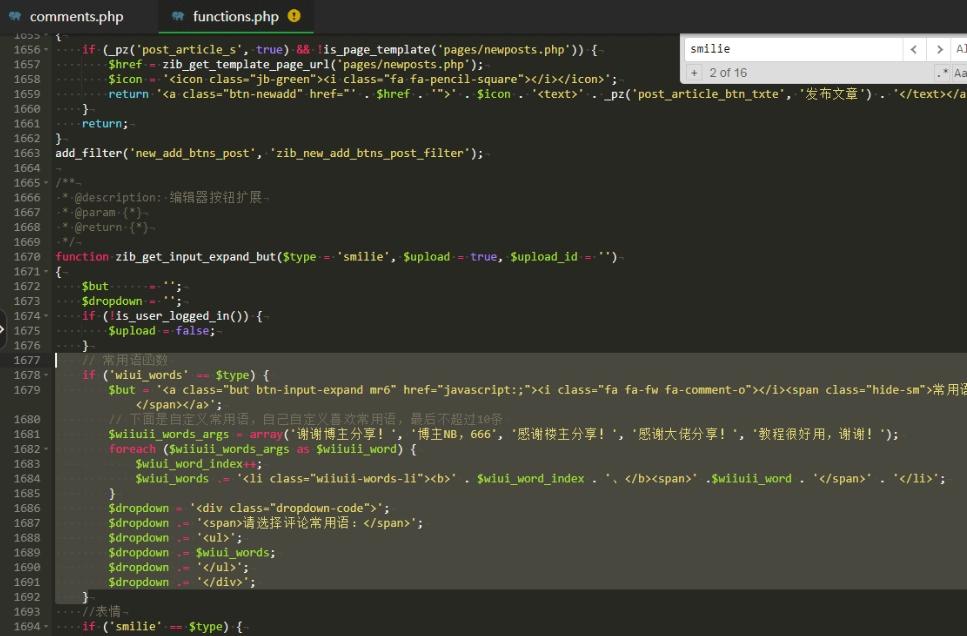Click the 'All' find option button
Viewport: 967px width, 636px height.
coord(960,49)
